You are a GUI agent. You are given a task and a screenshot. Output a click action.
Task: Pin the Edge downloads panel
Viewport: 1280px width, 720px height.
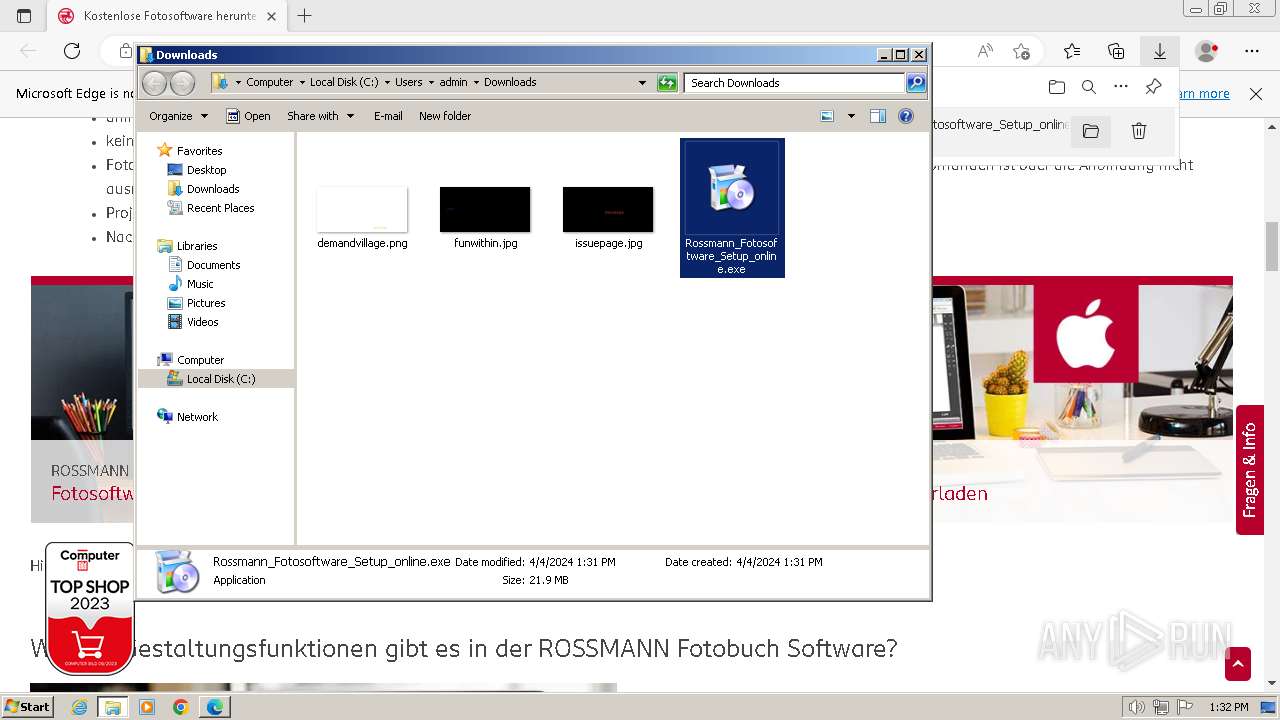[1153, 87]
